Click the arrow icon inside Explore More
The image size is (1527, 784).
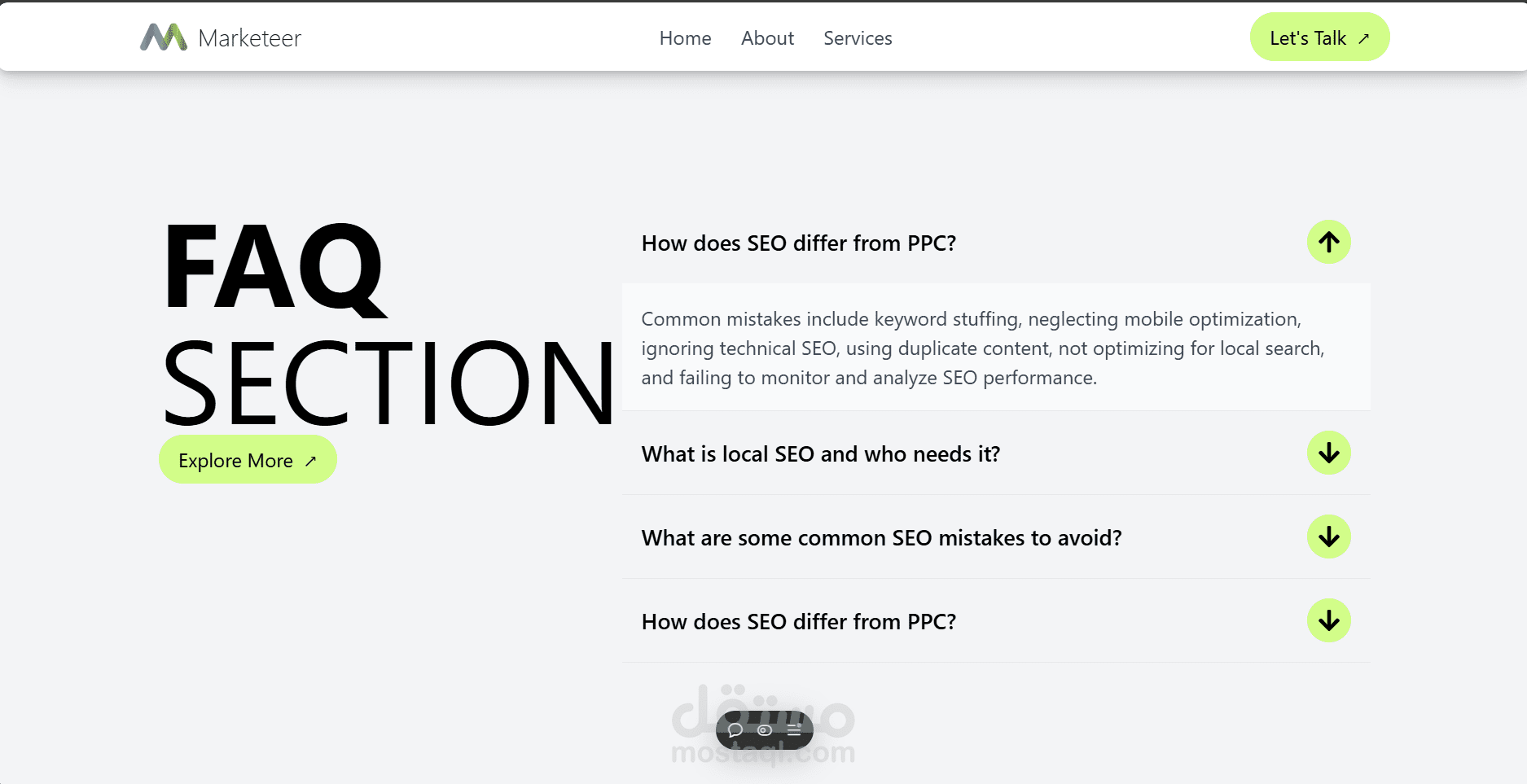(310, 461)
